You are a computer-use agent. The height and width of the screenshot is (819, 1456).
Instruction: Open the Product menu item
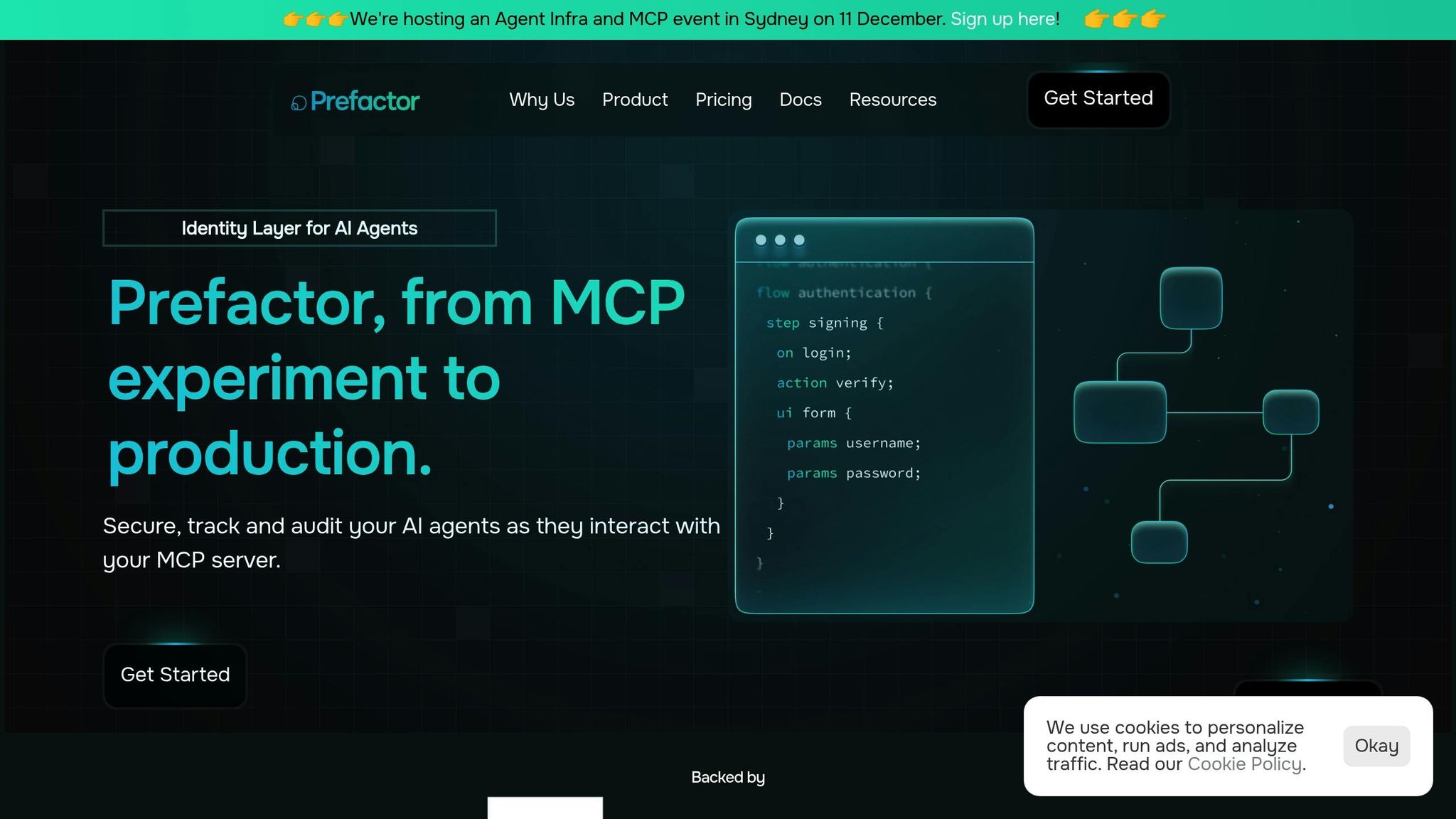(x=635, y=100)
